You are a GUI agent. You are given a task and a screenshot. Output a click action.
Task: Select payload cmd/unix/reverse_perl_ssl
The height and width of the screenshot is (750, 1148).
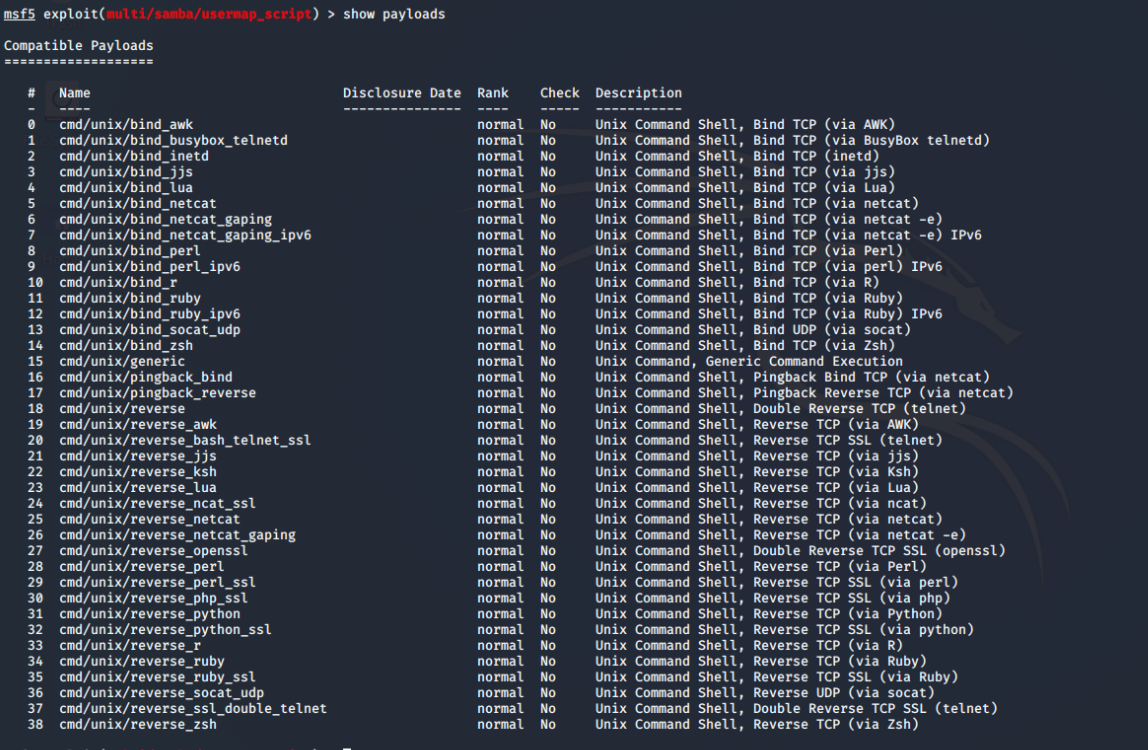coord(157,582)
